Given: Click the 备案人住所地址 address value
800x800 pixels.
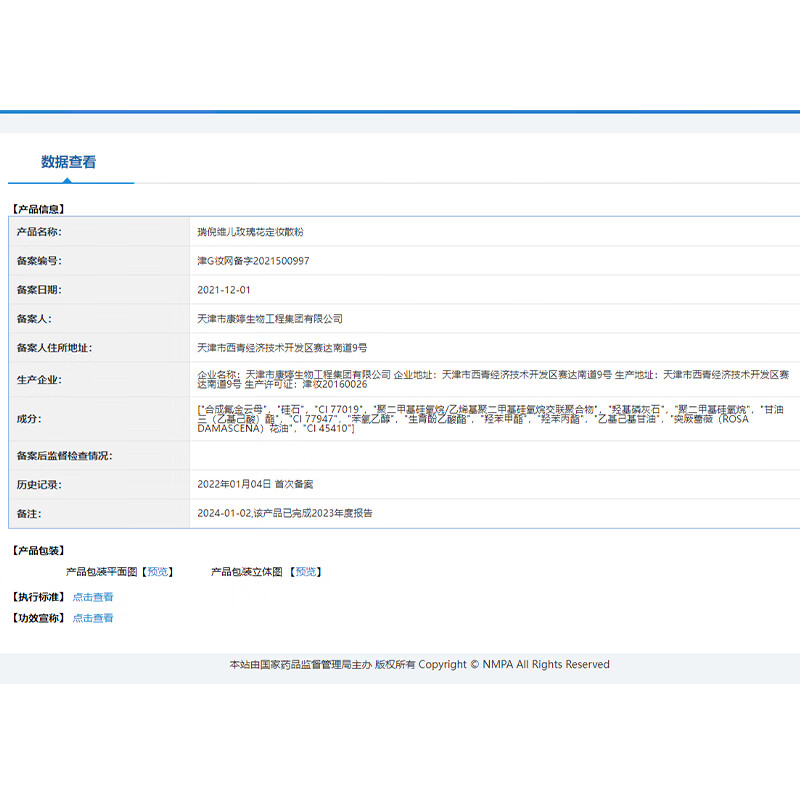Looking at the screenshot, I should pos(282,348).
